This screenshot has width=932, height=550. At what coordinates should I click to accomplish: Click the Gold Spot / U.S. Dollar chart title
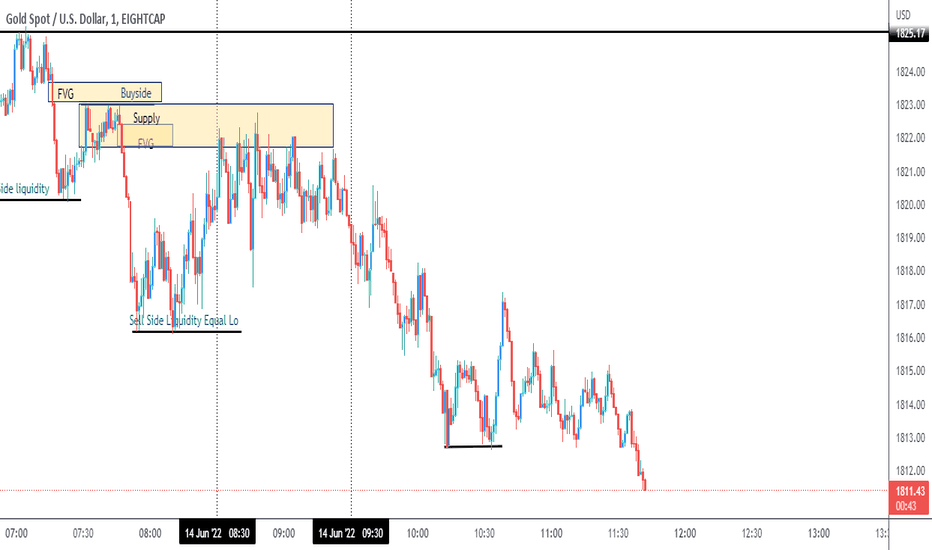86,19
